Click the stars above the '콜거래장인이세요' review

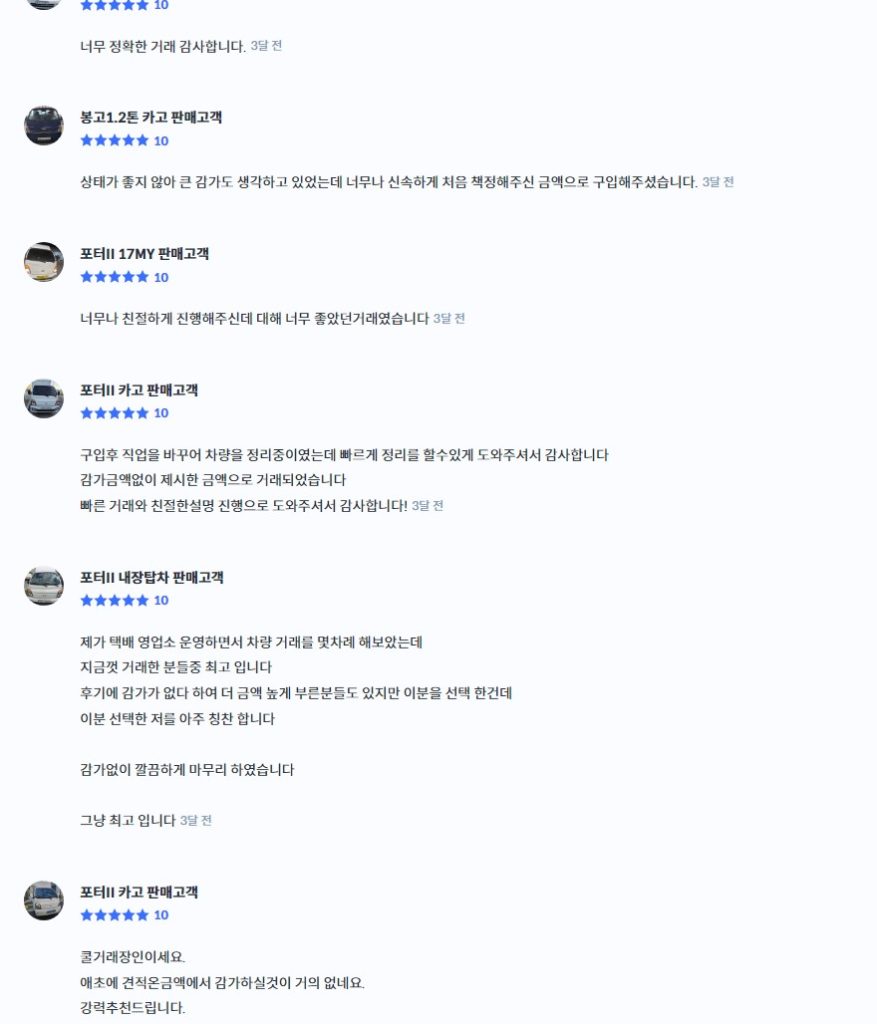point(114,915)
